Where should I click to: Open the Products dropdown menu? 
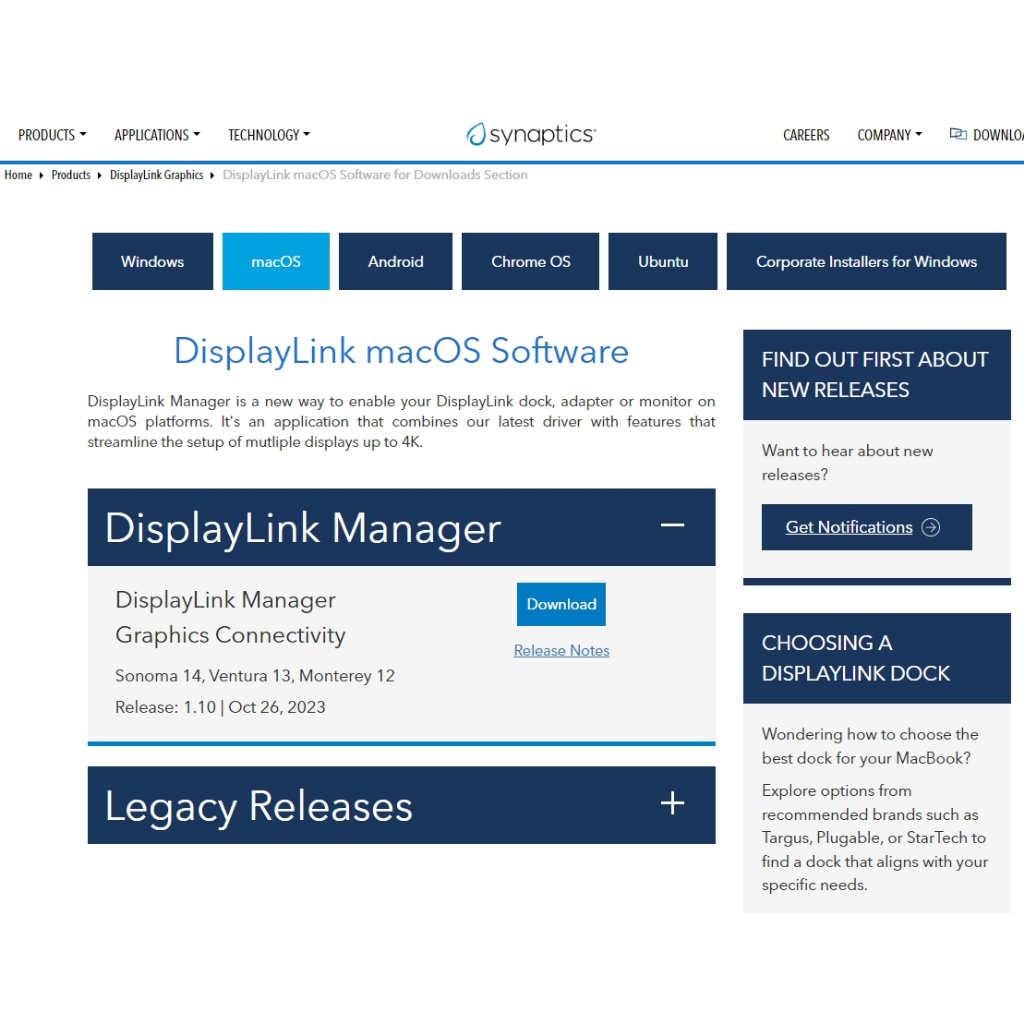coord(52,135)
